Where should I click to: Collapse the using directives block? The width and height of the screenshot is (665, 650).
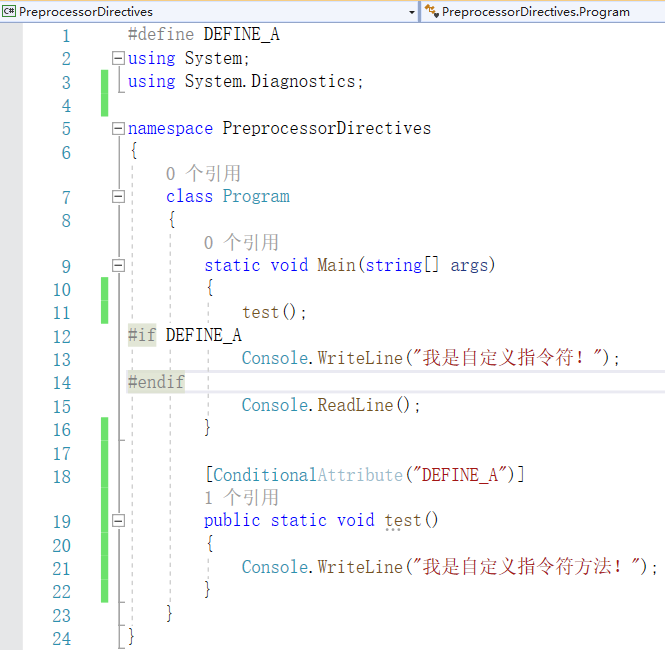pos(118,59)
